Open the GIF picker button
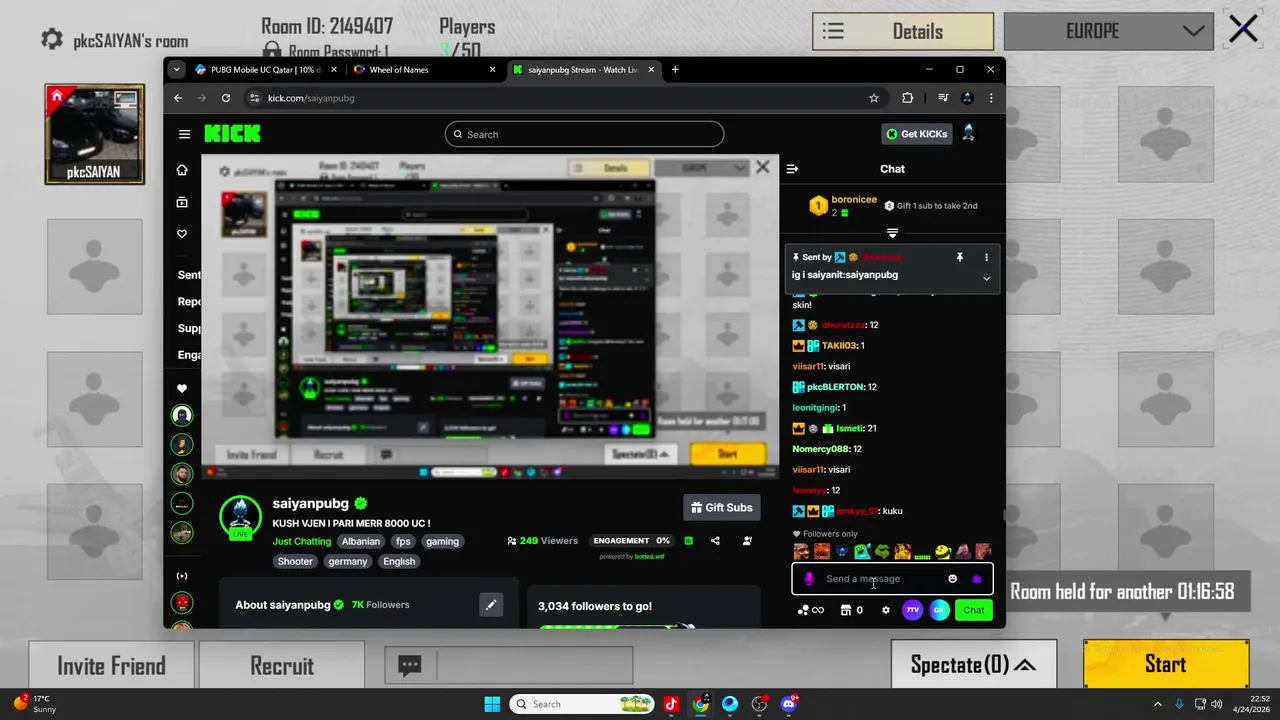This screenshot has height=720, width=1280. click(938, 610)
